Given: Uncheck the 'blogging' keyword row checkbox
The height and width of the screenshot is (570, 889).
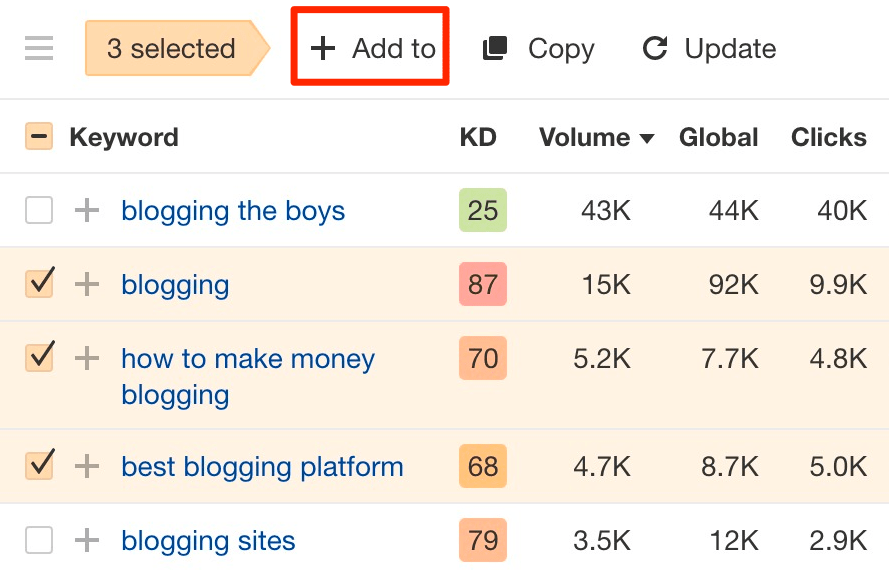Looking at the screenshot, I should pos(39,285).
